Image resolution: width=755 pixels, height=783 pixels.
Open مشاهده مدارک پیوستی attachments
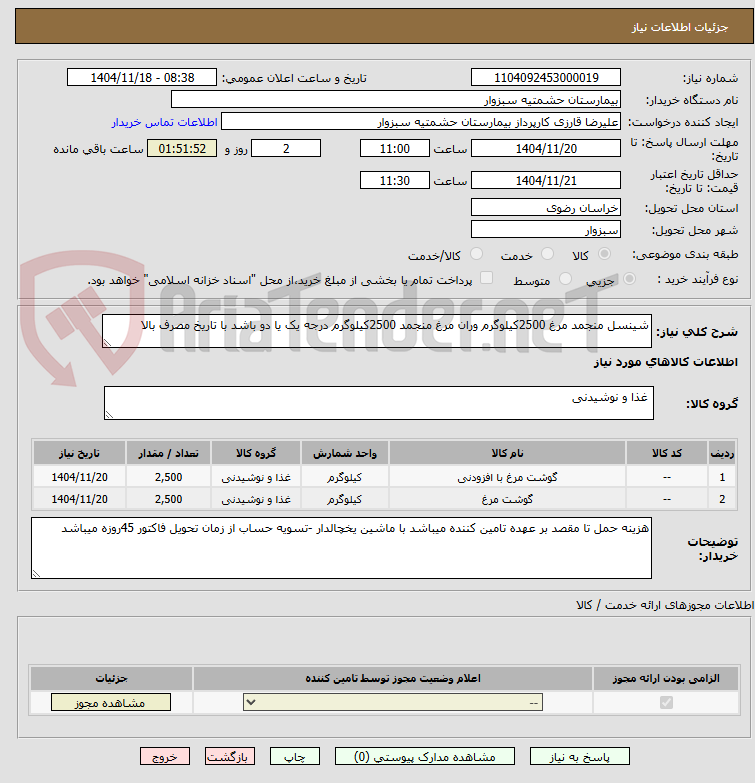coord(424,757)
